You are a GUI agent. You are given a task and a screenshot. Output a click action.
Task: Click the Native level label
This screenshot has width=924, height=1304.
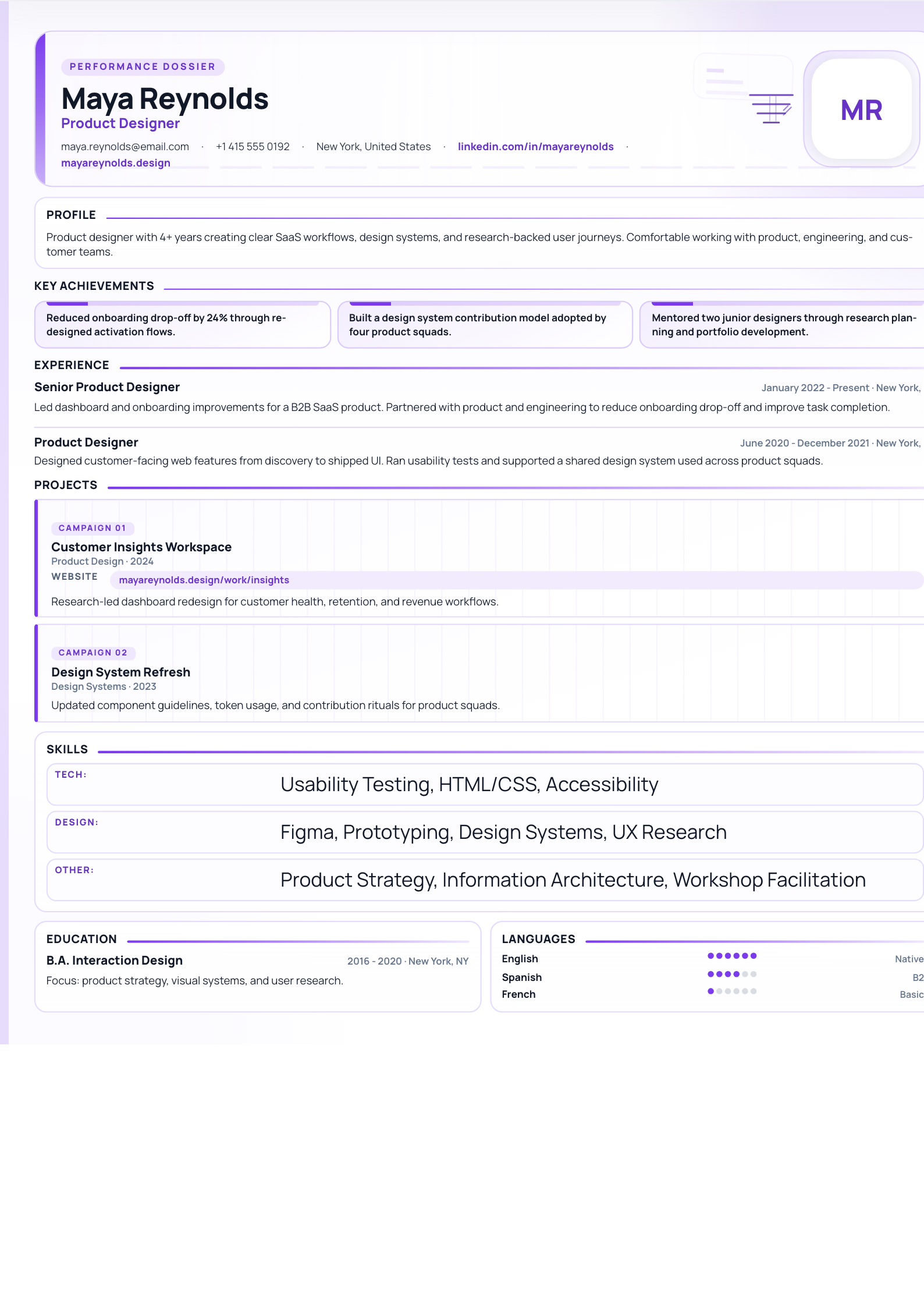pos(909,959)
